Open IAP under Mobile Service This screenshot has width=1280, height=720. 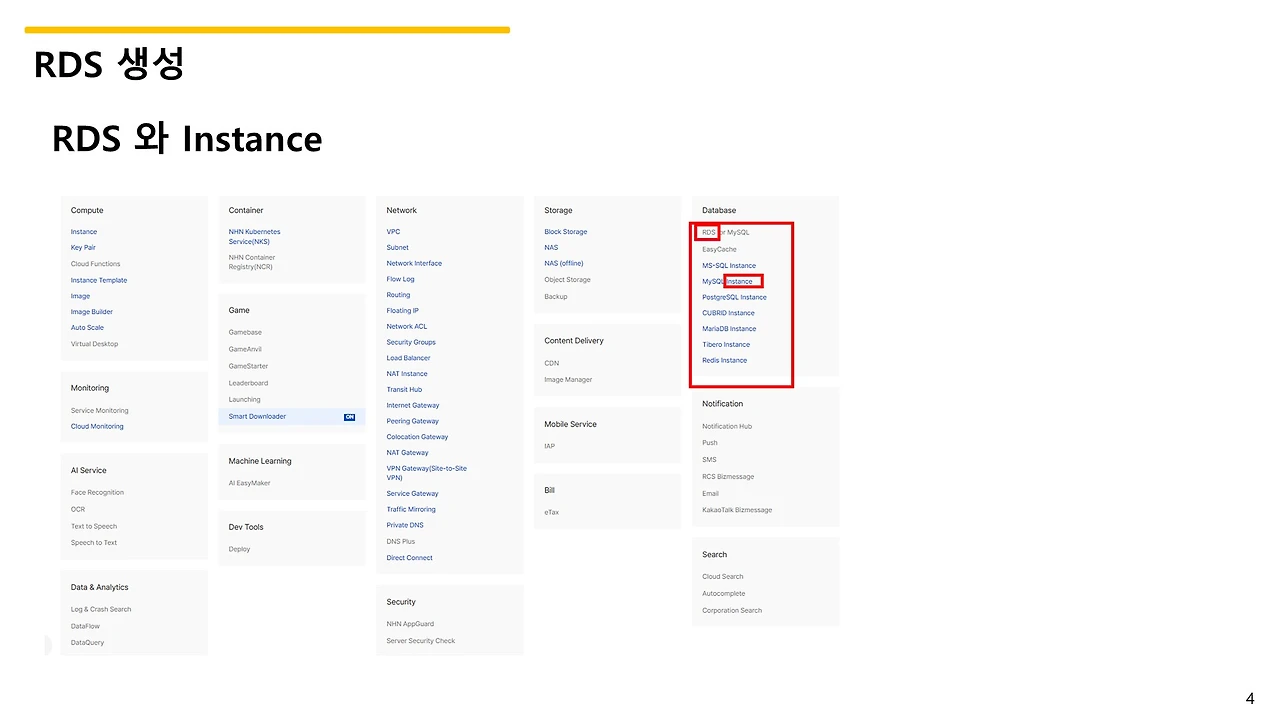[x=550, y=446]
